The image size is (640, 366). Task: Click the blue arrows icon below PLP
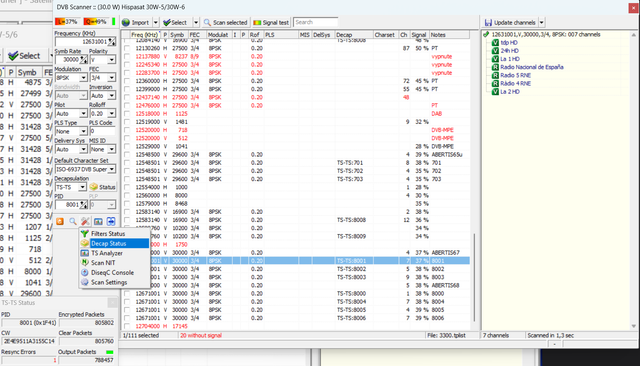tap(111, 221)
